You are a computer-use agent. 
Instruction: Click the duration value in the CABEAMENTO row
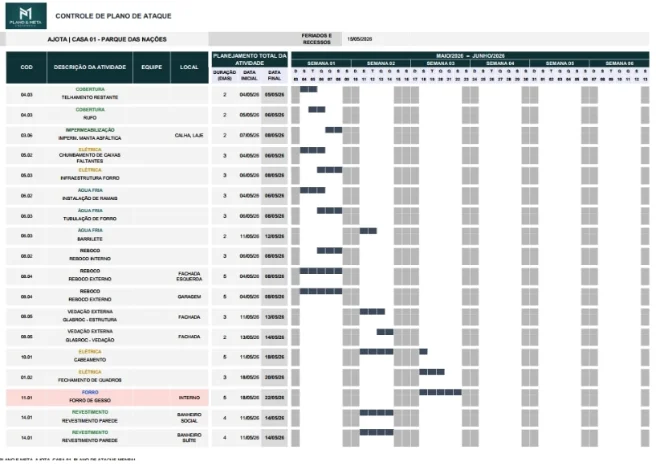(x=225, y=357)
